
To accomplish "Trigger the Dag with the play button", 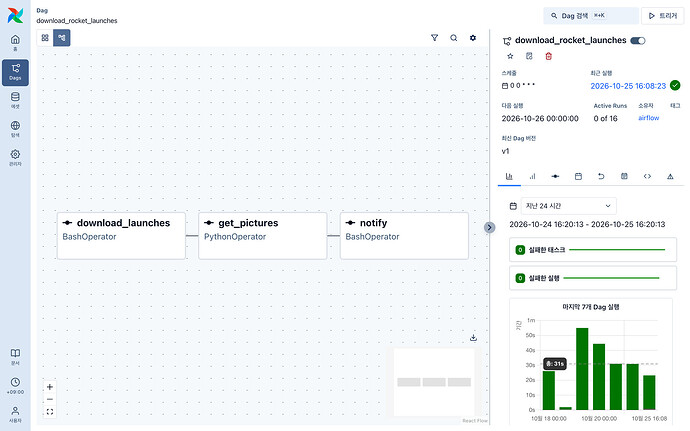I will (x=662, y=15).
